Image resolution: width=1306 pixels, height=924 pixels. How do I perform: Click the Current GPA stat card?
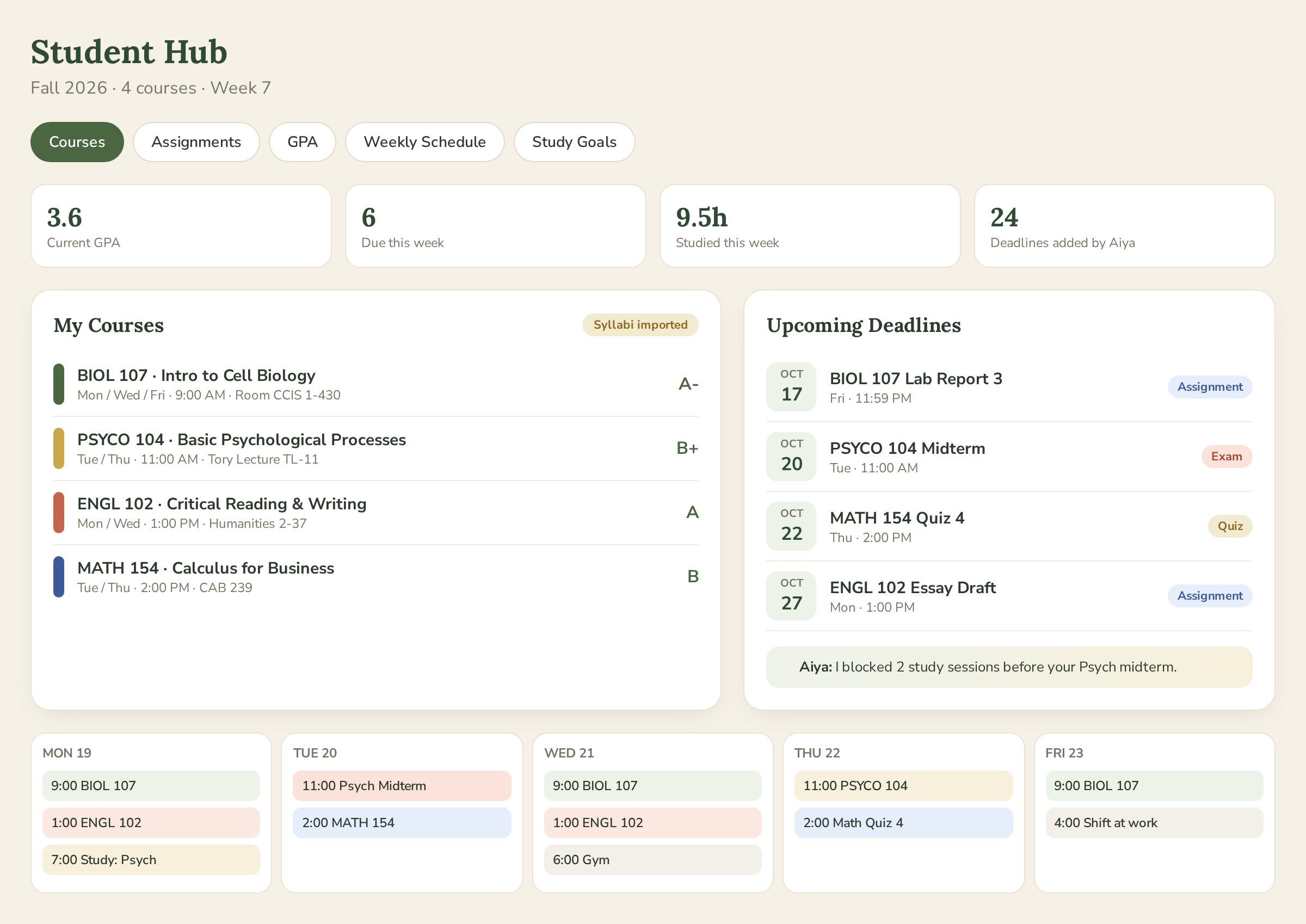(x=181, y=225)
